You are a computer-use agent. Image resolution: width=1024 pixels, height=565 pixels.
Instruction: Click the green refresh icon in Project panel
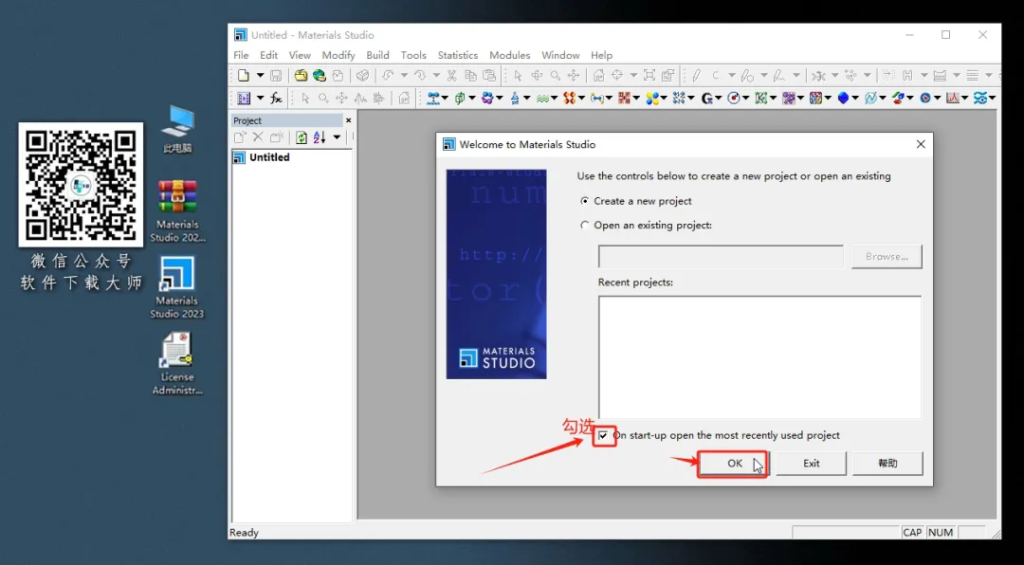[301, 137]
